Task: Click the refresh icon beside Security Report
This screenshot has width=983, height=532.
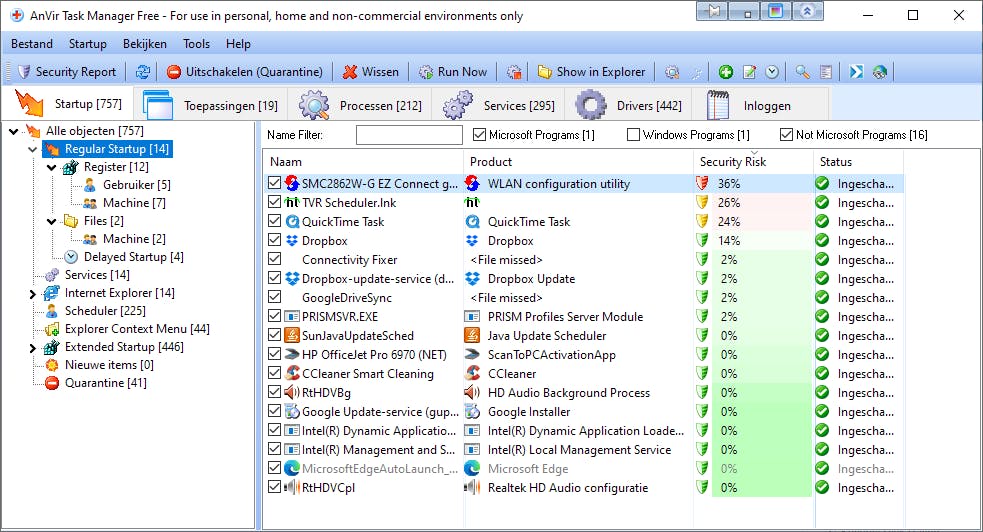Action: [143, 72]
